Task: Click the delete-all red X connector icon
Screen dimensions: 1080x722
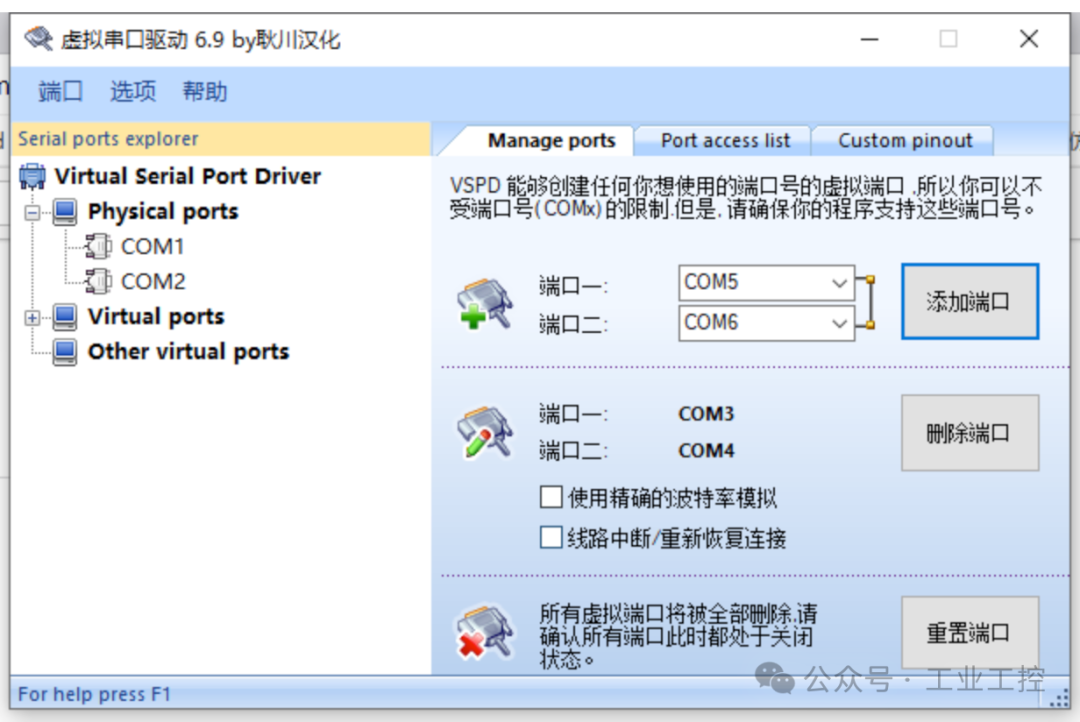Action: [485, 632]
